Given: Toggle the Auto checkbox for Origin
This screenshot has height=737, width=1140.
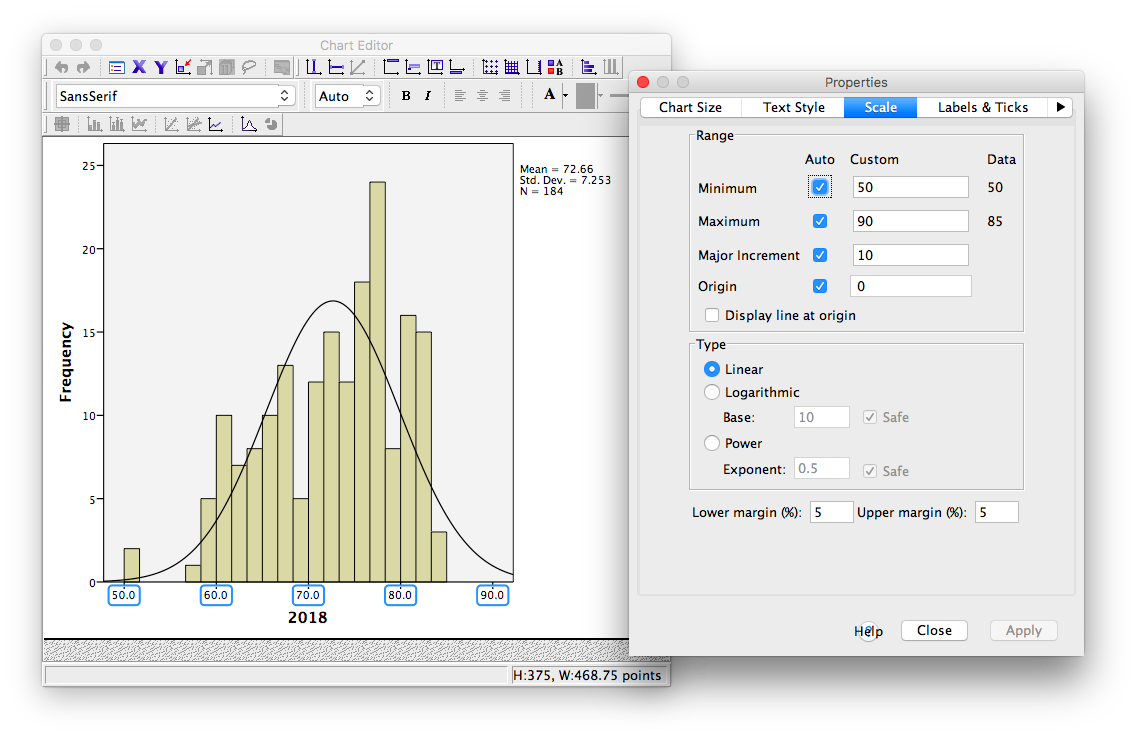Looking at the screenshot, I should click(819, 286).
